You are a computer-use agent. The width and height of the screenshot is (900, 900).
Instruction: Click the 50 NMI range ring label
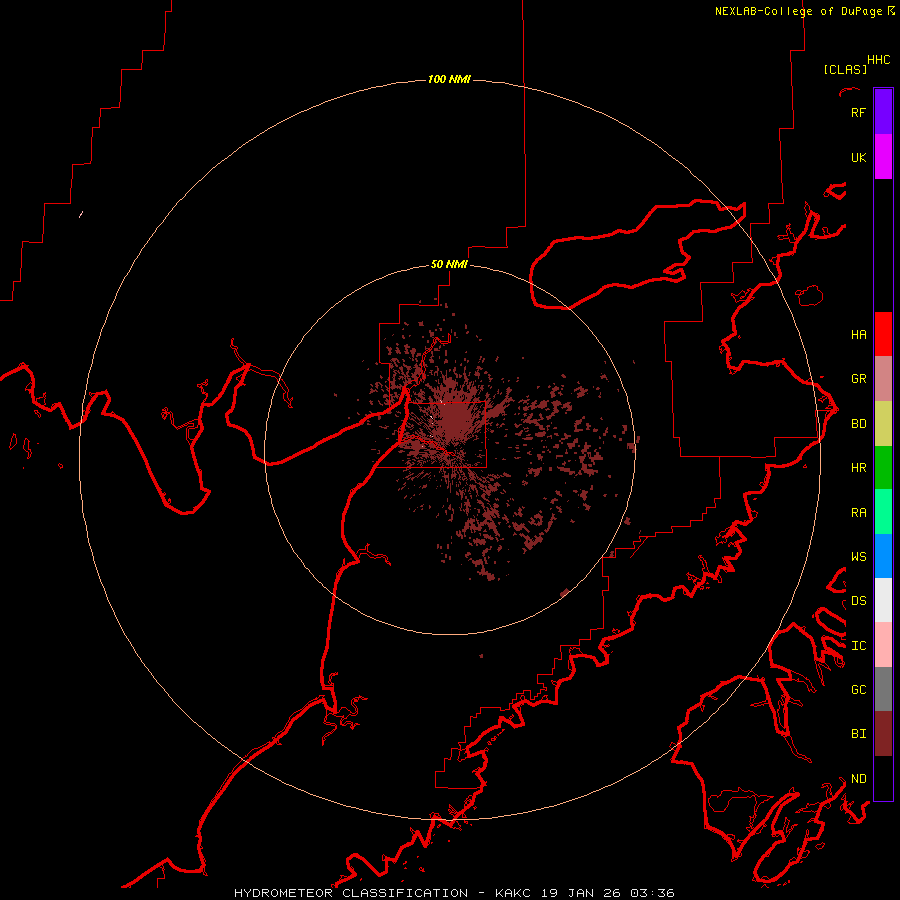point(449,264)
